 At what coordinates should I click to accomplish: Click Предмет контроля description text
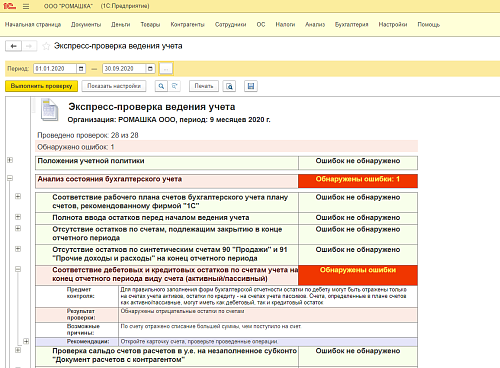pyautogui.click(x=264, y=296)
